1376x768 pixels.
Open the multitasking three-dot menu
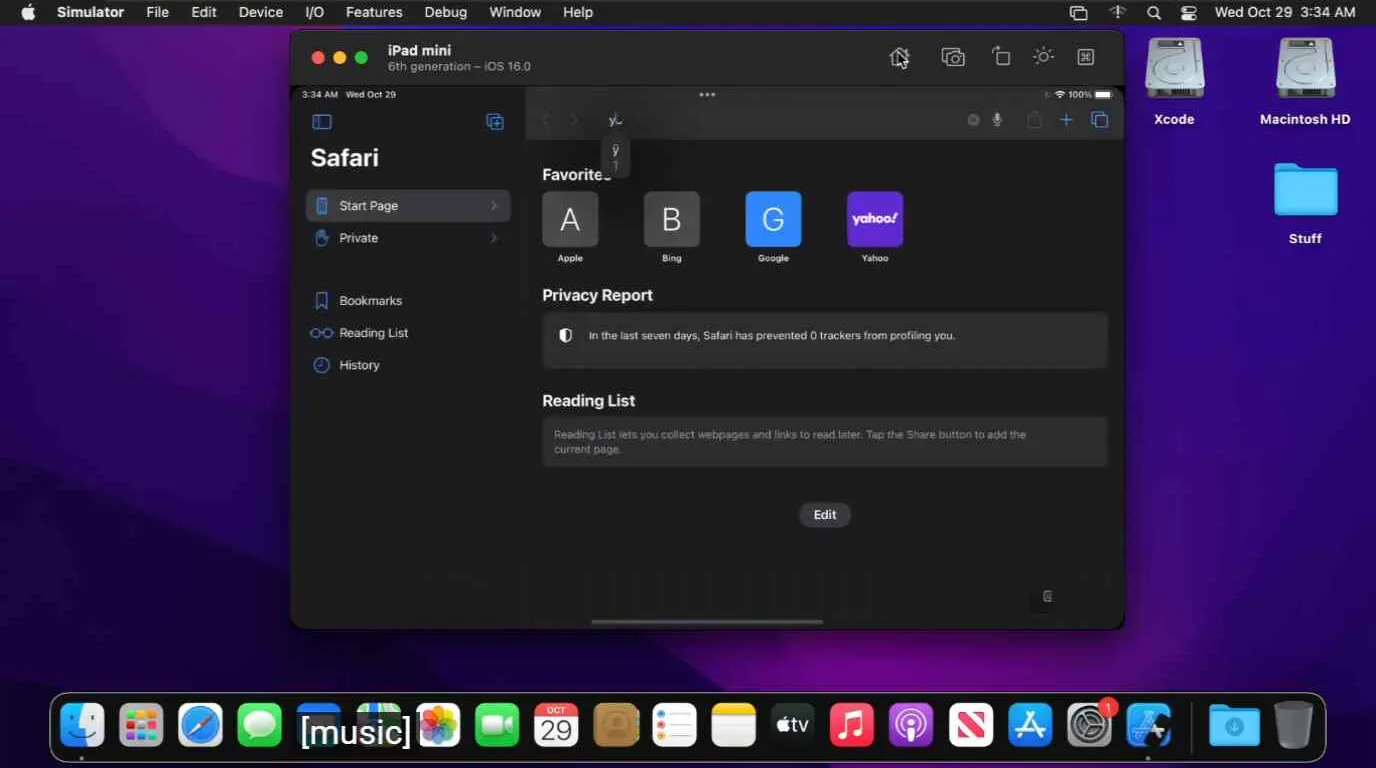point(707,95)
